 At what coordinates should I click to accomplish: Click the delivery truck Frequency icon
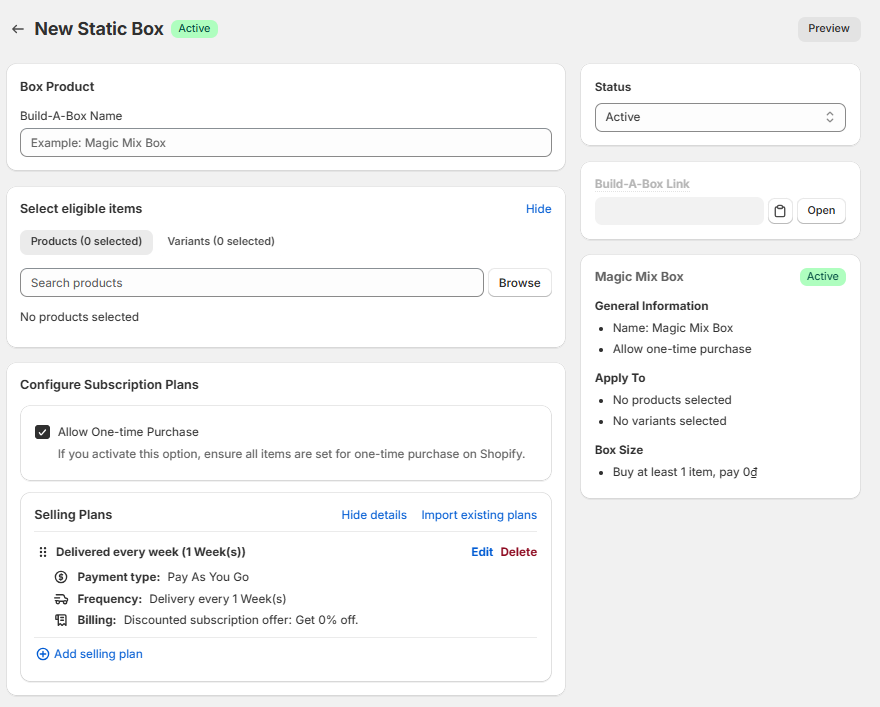(61, 599)
